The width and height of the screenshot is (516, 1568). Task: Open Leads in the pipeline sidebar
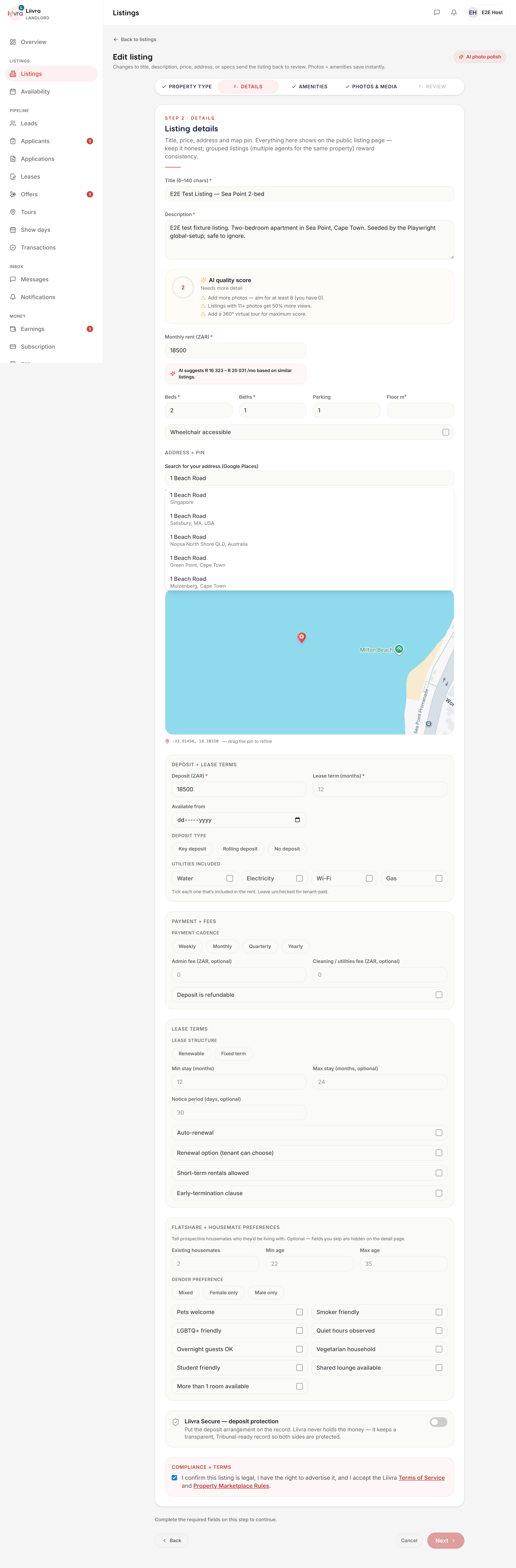point(51,124)
